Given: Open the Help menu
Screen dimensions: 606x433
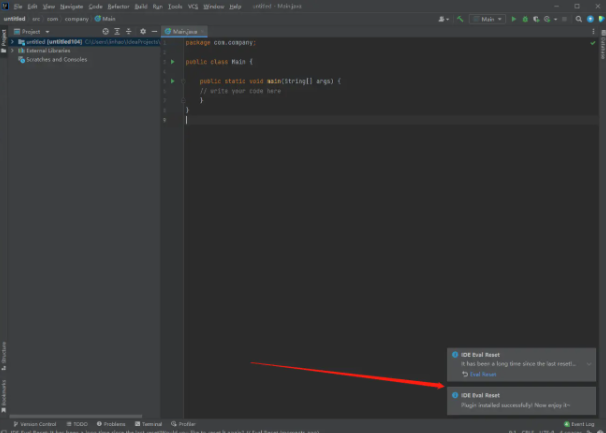Looking at the screenshot, I should [235, 7].
